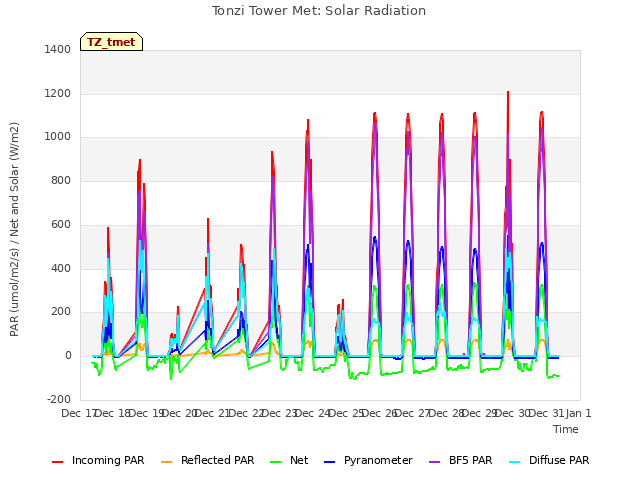Click the y-axis label PAR / Net and Solar
This screenshot has width=640, height=480.
click(14, 229)
